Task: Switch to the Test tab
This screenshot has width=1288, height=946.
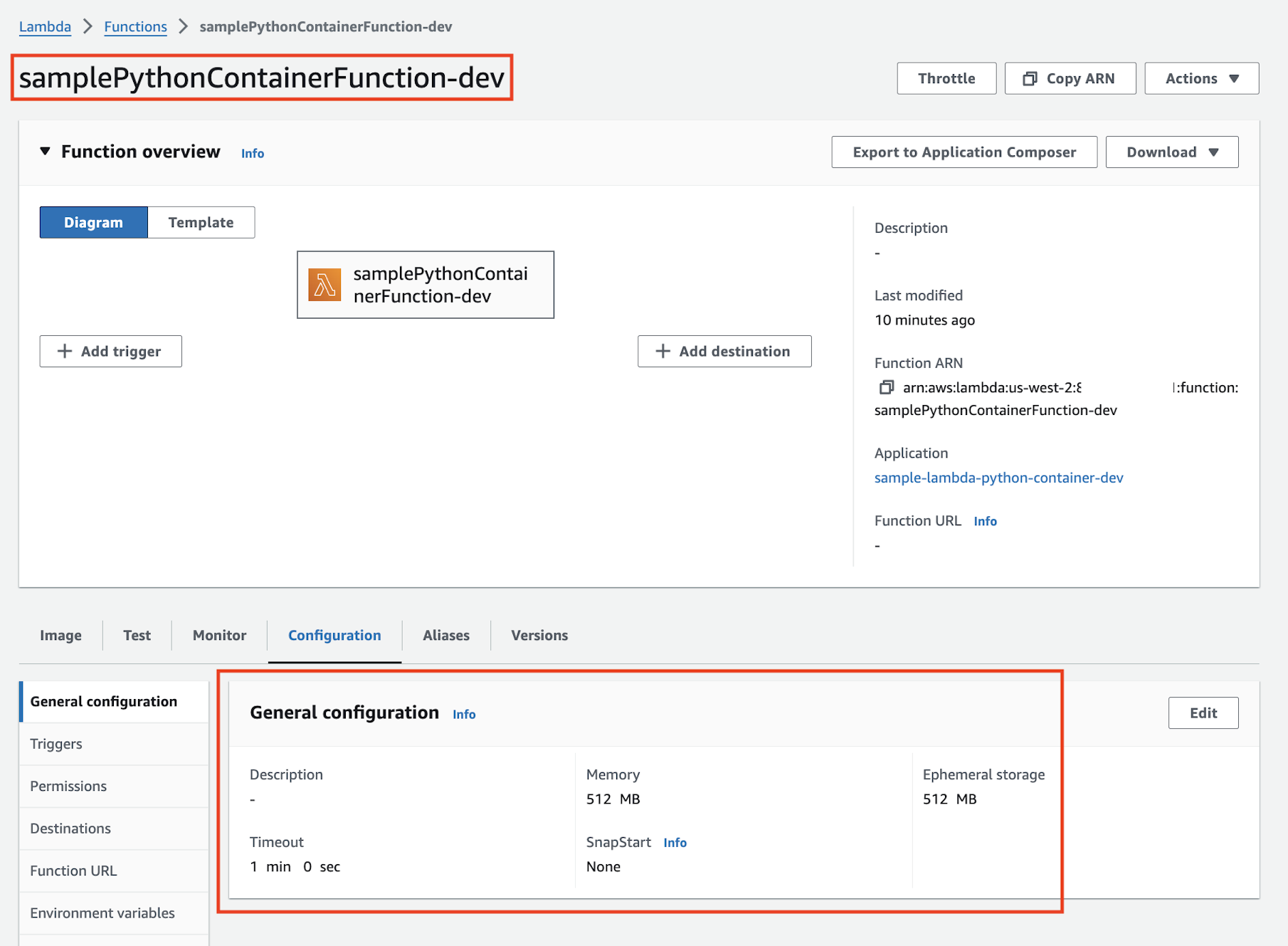Action: [137, 635]
